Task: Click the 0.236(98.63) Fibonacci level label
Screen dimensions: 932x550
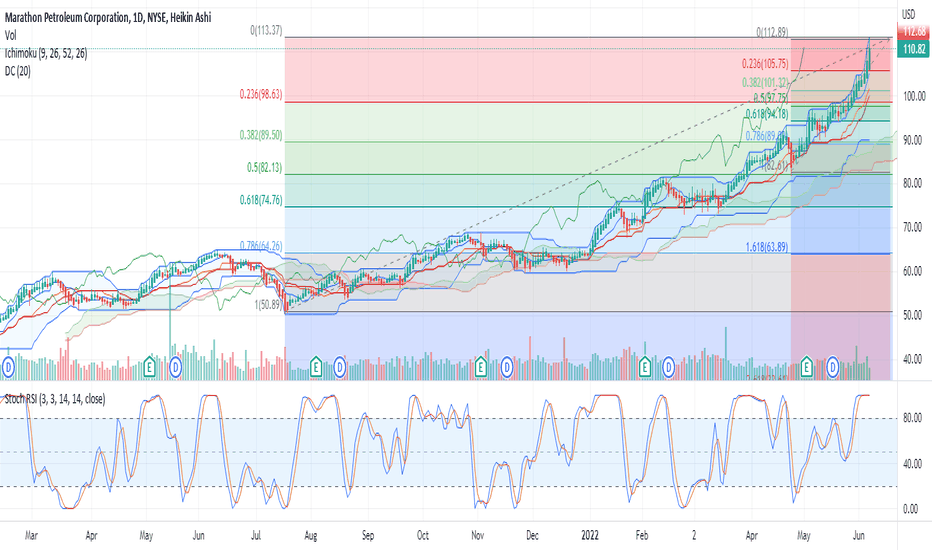Action: click(261, 94)
